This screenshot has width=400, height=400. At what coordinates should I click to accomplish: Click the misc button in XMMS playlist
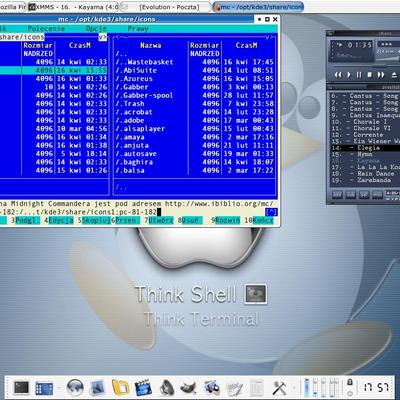[377, 194]
